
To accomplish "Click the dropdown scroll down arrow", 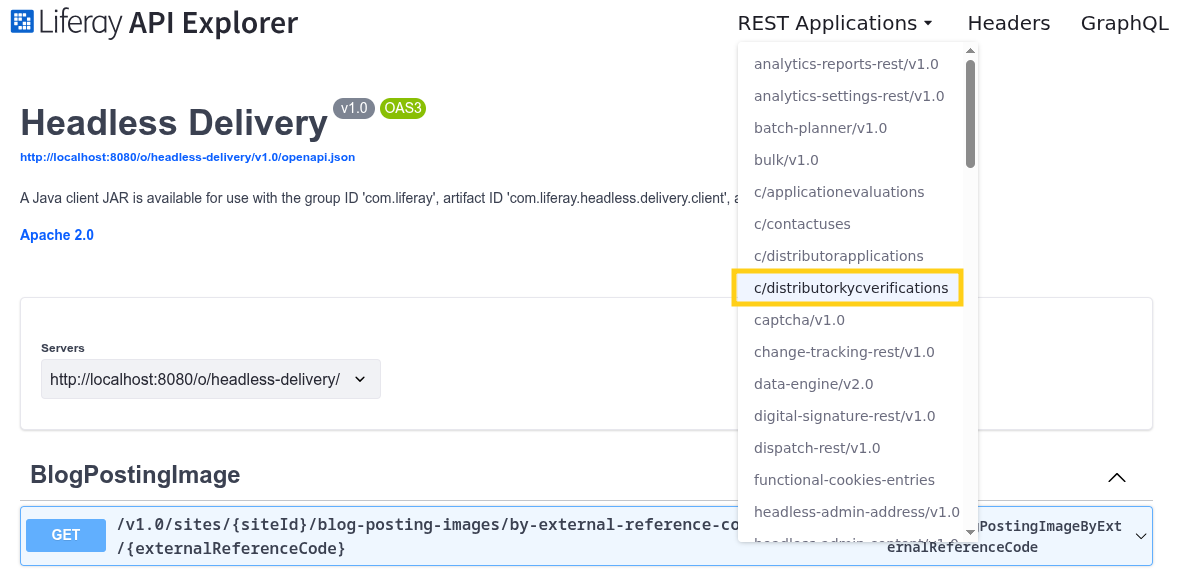I will click(x=970, y=533).
